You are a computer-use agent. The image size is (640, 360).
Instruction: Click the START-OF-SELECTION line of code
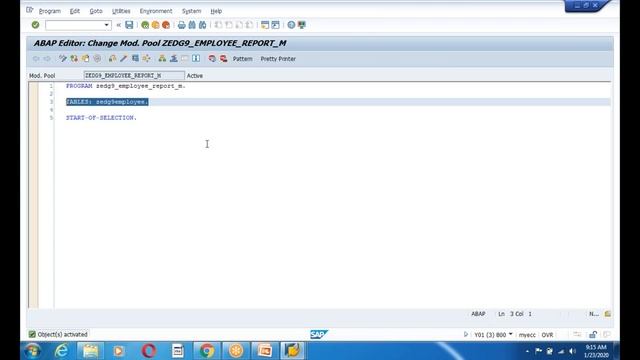[101, 118]
